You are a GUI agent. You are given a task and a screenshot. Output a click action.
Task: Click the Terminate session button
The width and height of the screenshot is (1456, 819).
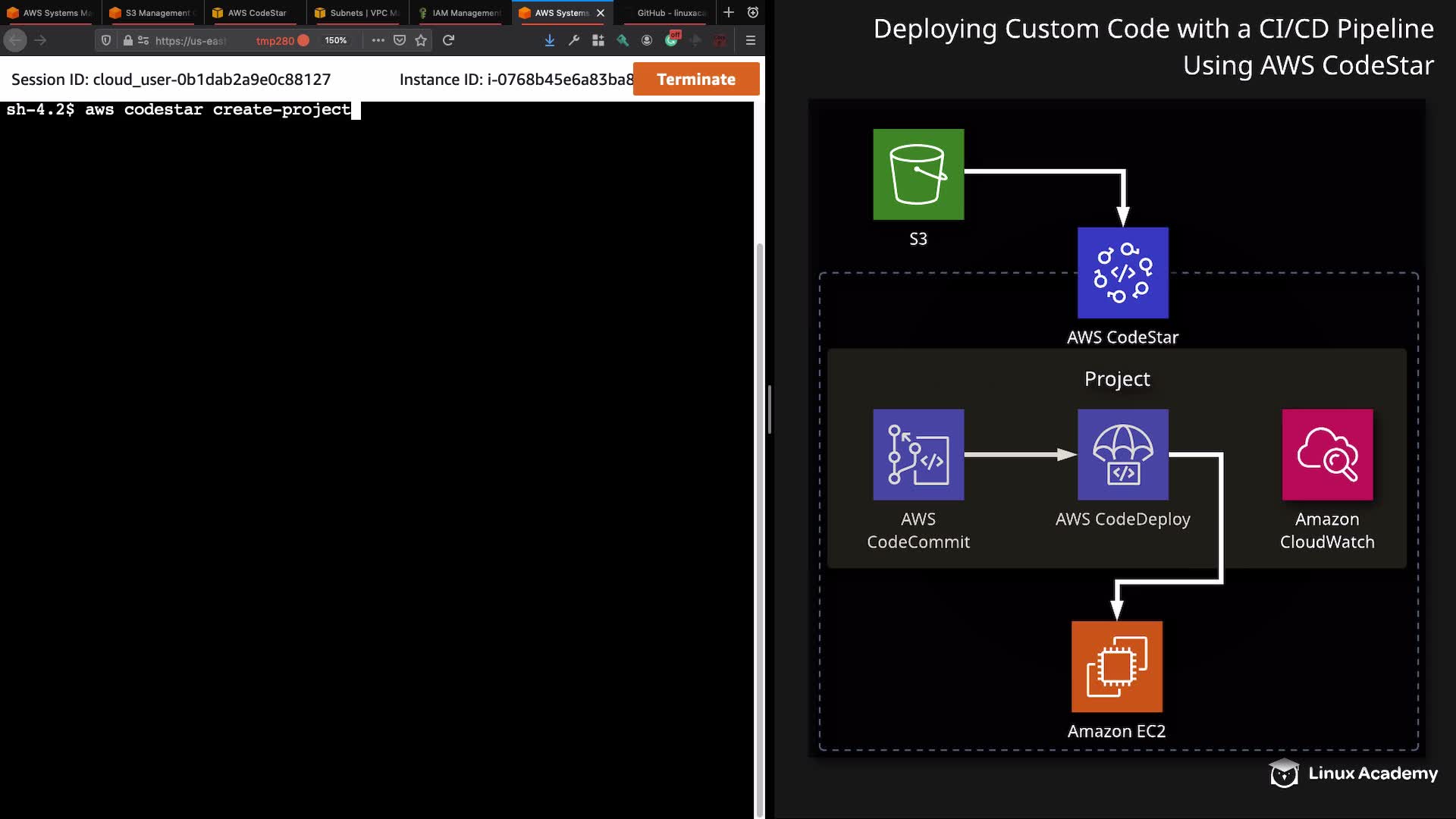point(695,79)
